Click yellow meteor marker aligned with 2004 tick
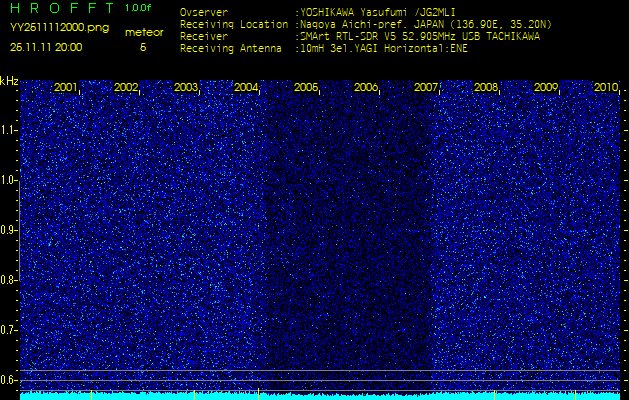The width and height of the screenshot is (629, 400). pos(259,394)
